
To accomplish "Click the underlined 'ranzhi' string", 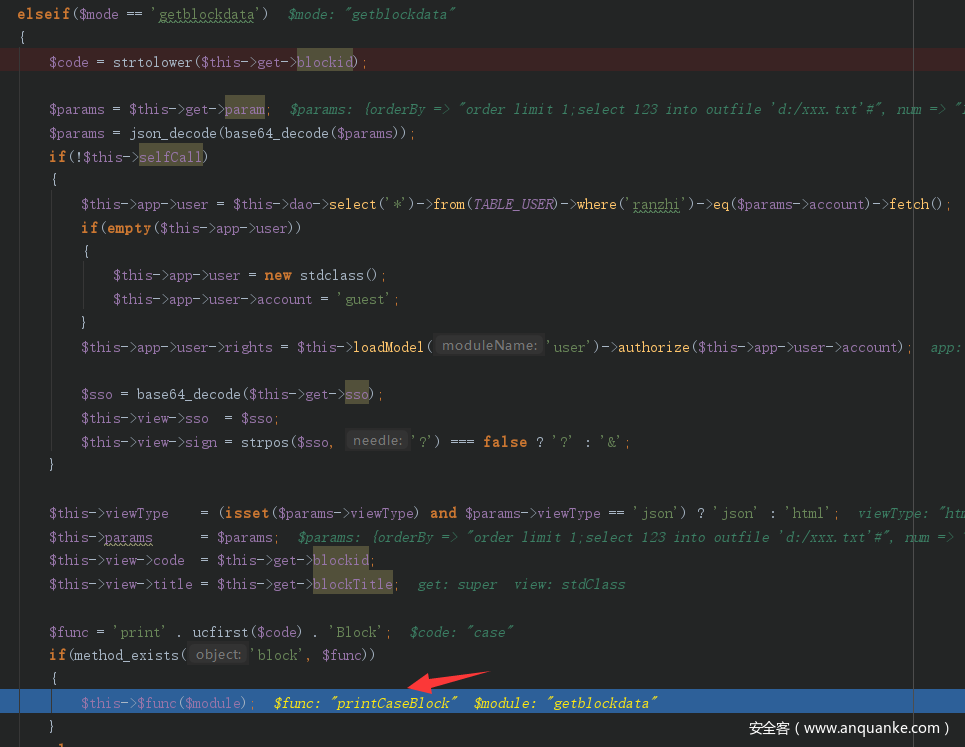I will [x=656, y=204].
